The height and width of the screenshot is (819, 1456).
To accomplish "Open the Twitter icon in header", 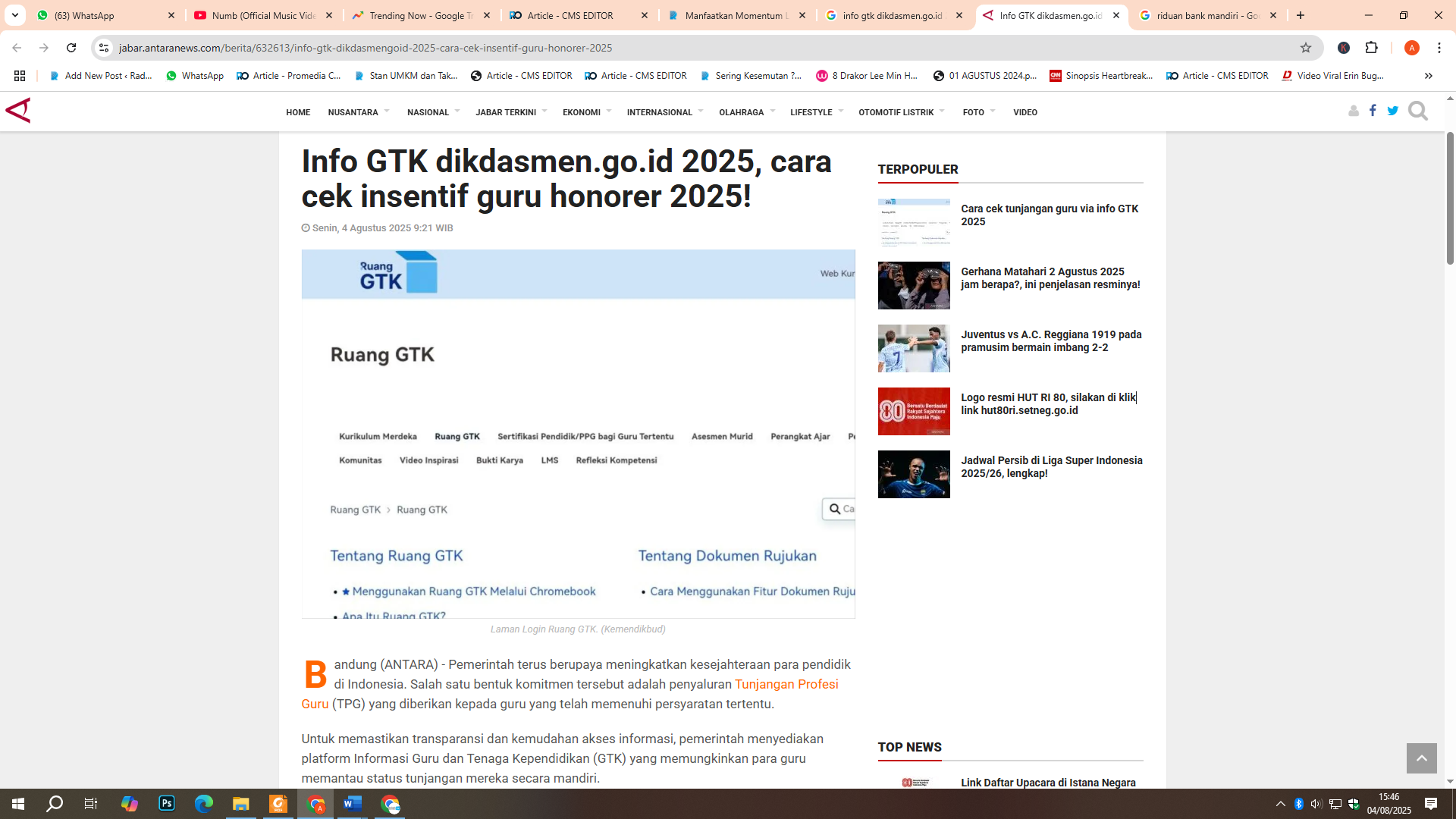I will (1392, 111).
